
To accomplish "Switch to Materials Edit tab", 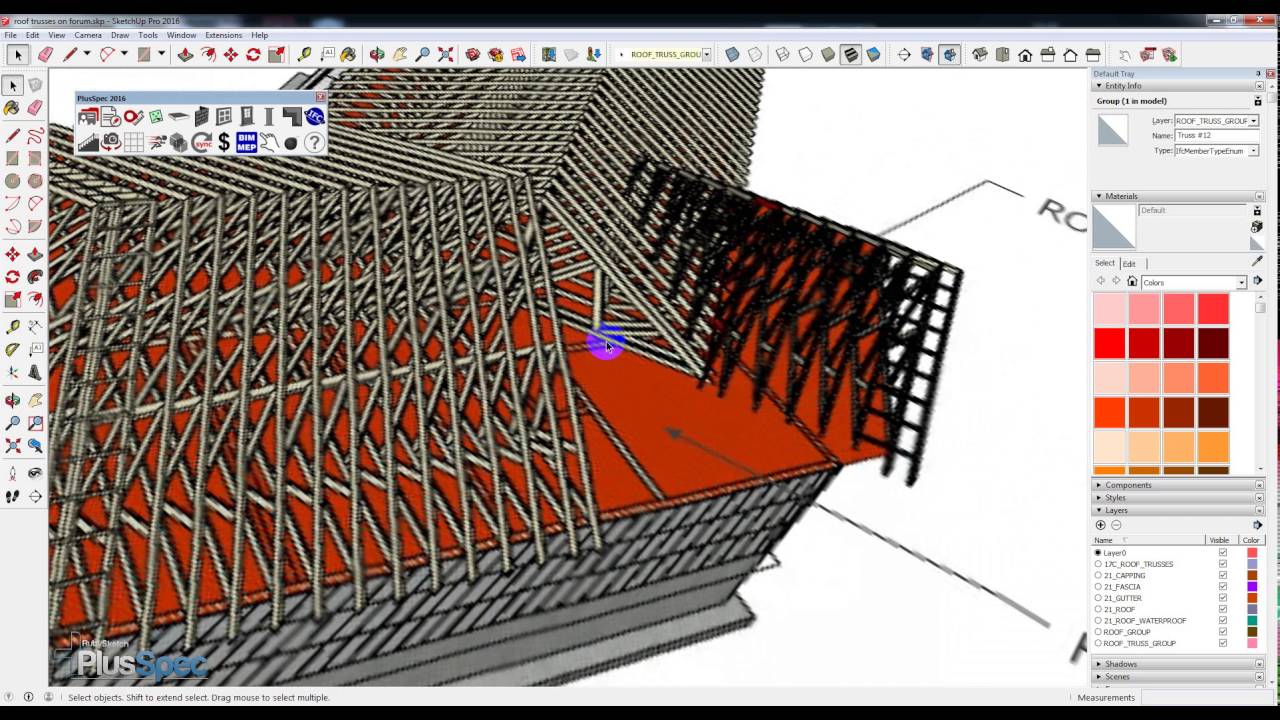I will coord(1129,264).
